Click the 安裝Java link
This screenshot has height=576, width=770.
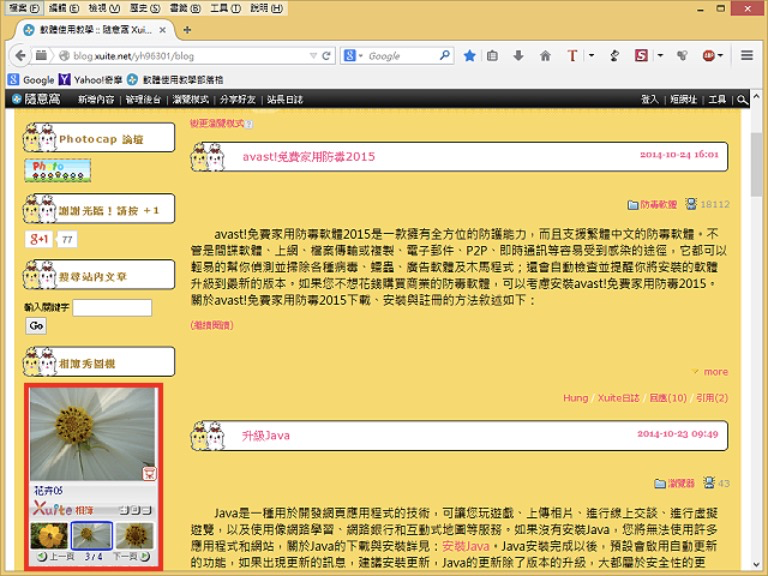pos(466,546)
